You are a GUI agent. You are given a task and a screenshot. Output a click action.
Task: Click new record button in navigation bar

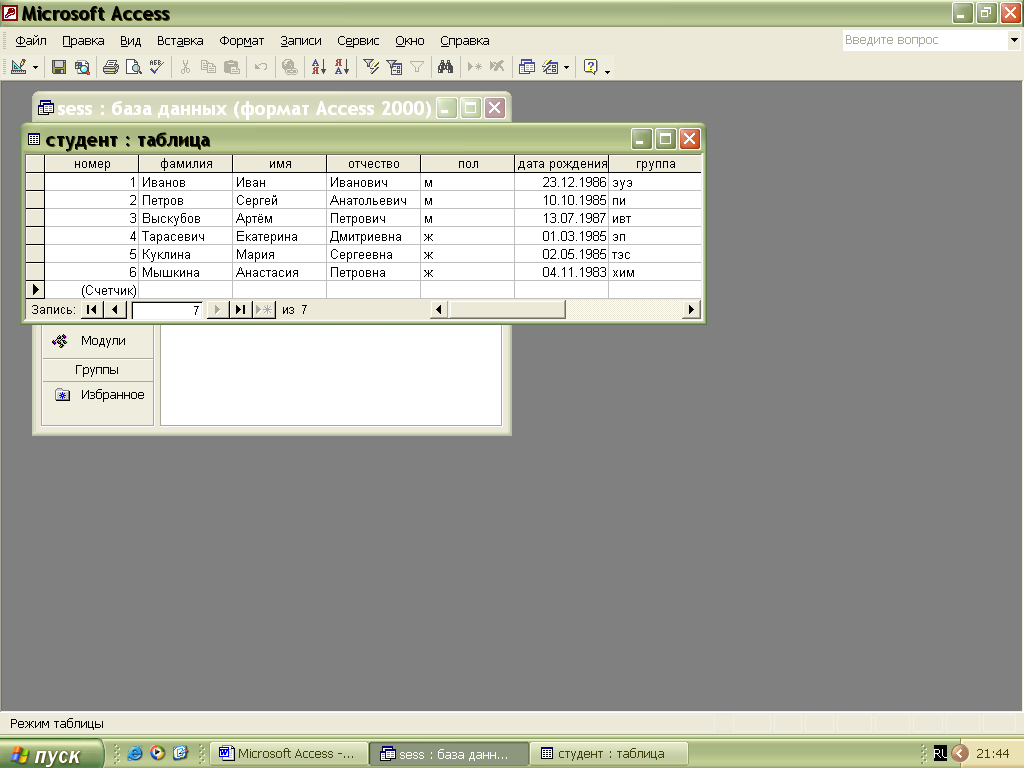point(264,310)
